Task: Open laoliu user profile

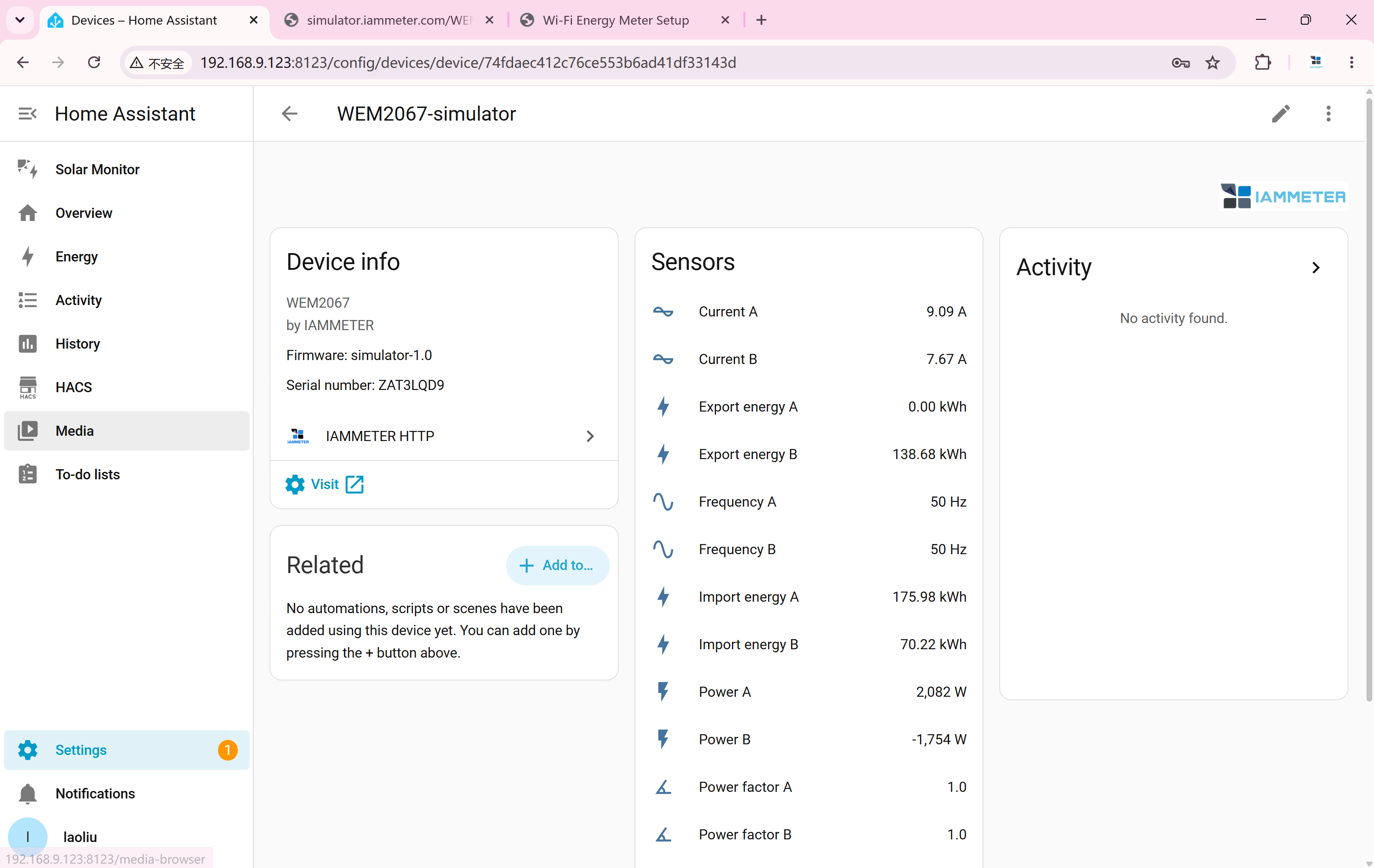Action: (x=127, y=837)
